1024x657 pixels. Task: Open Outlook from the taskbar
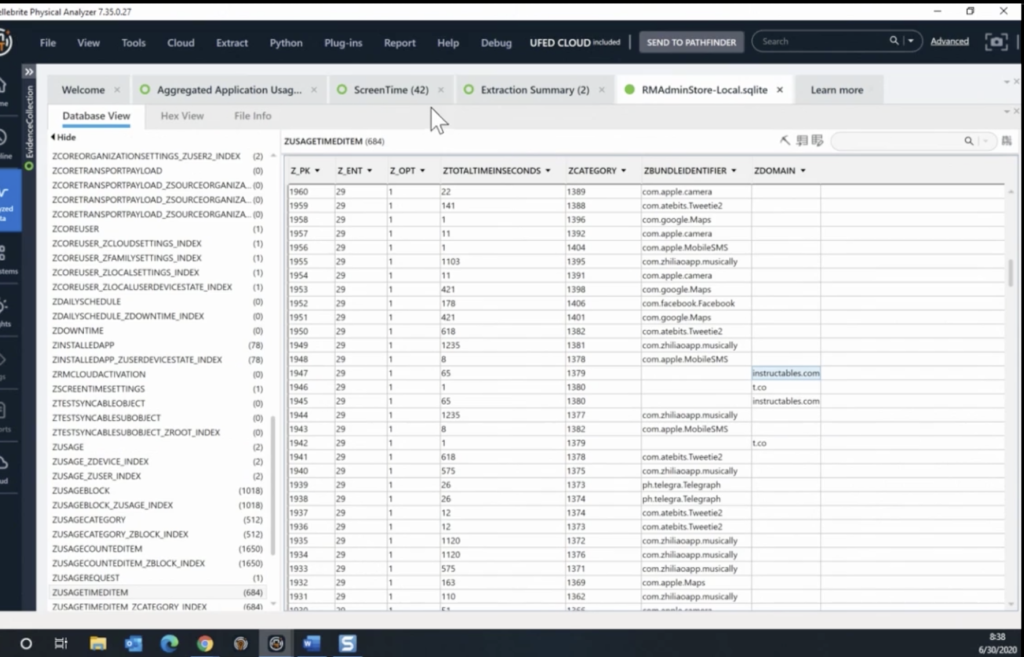pyautogui.click(x=134, y=643)
